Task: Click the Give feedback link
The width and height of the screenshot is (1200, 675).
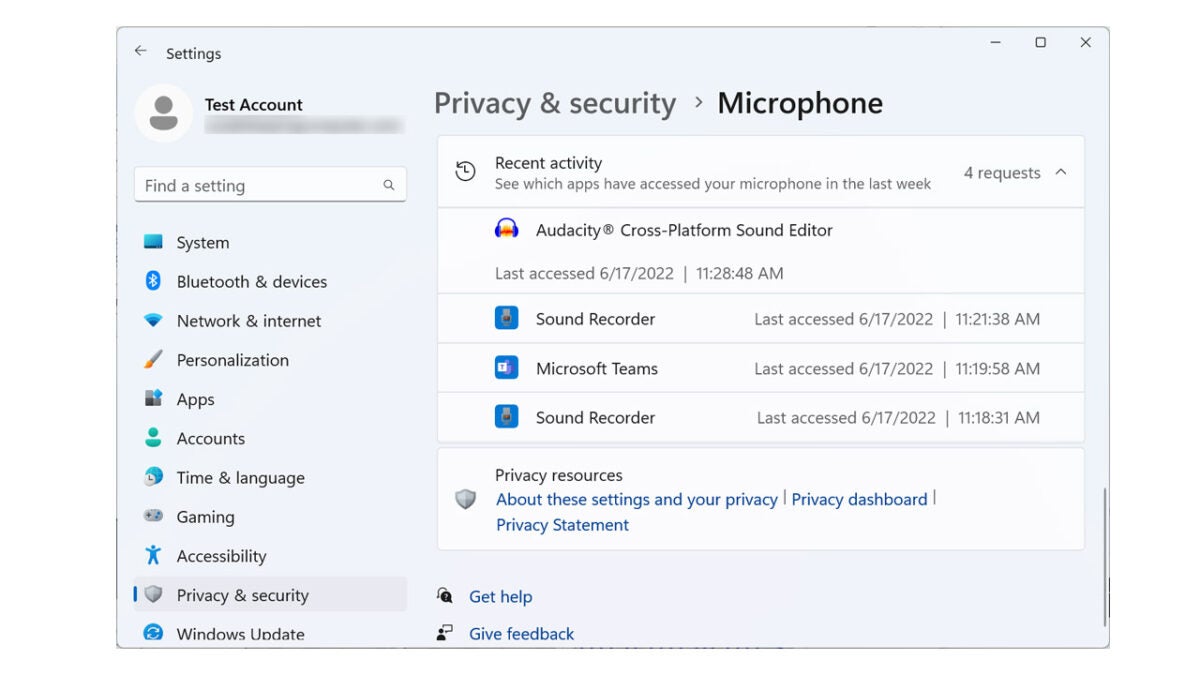Action: (521, 633)
